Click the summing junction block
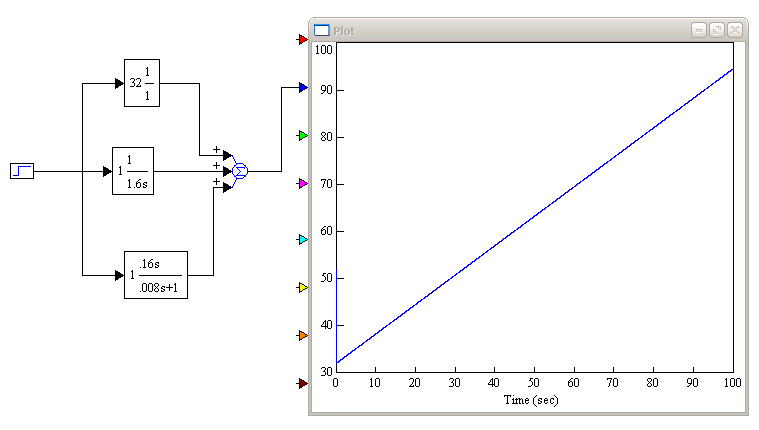Image resolution: width=759 pixels, height=430 pixels. (x=240, y=171)
